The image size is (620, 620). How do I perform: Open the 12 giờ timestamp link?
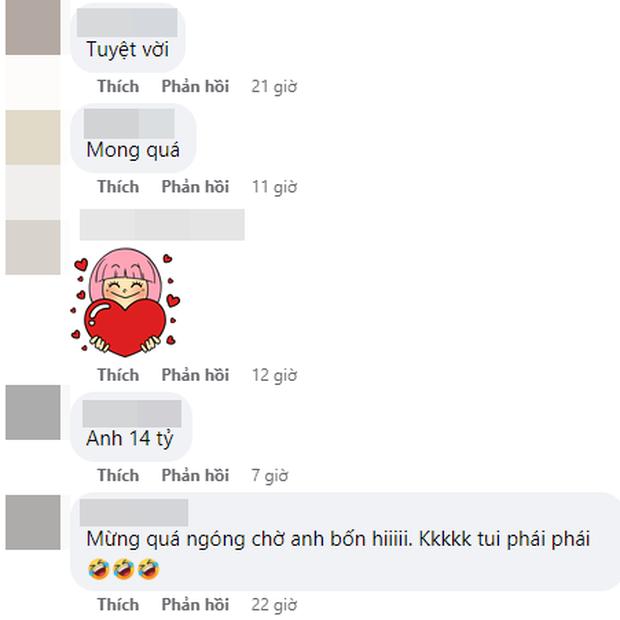click(x=274, y=375)
